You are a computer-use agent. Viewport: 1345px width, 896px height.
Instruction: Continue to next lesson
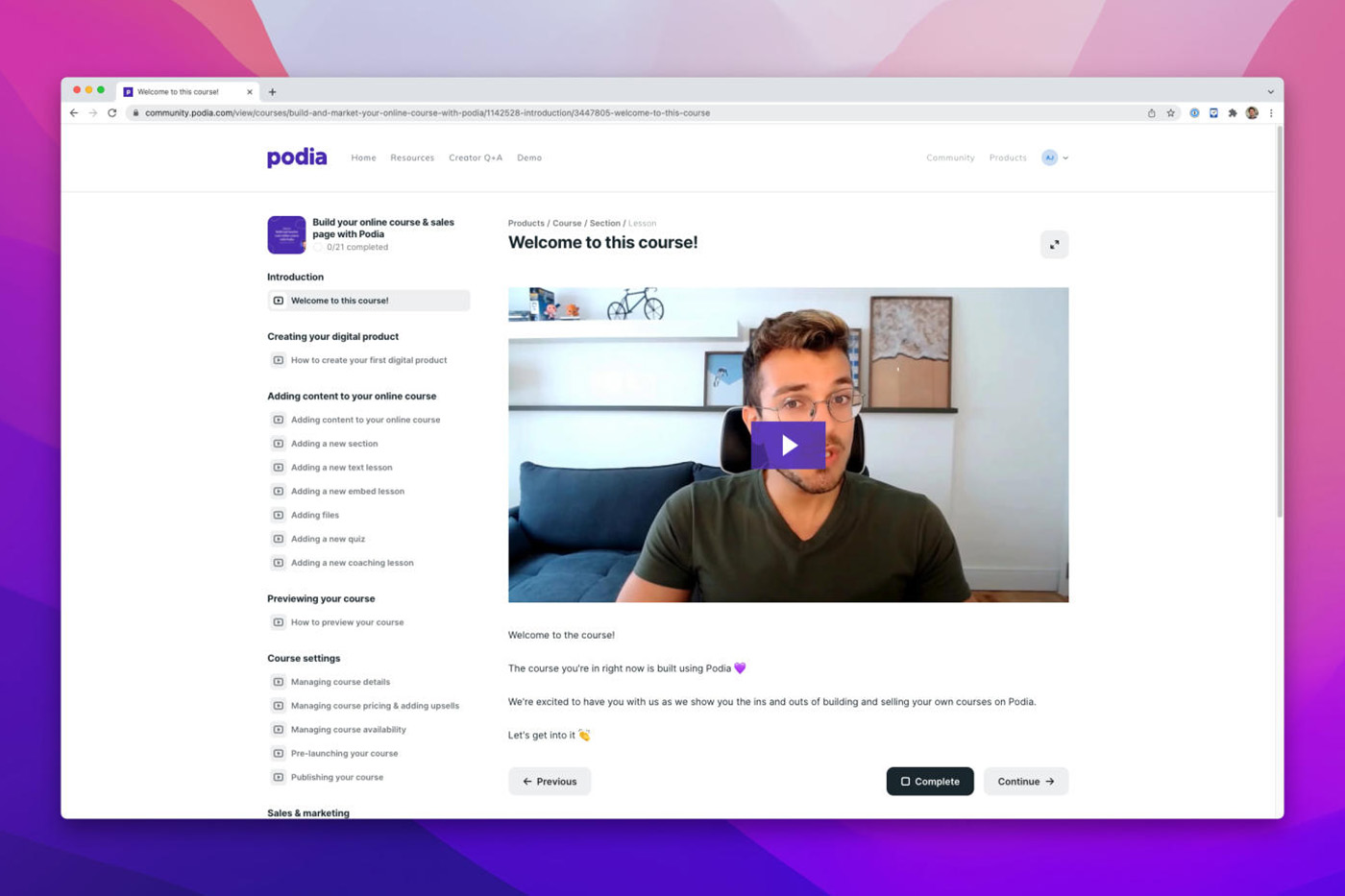pos(1025,781)
